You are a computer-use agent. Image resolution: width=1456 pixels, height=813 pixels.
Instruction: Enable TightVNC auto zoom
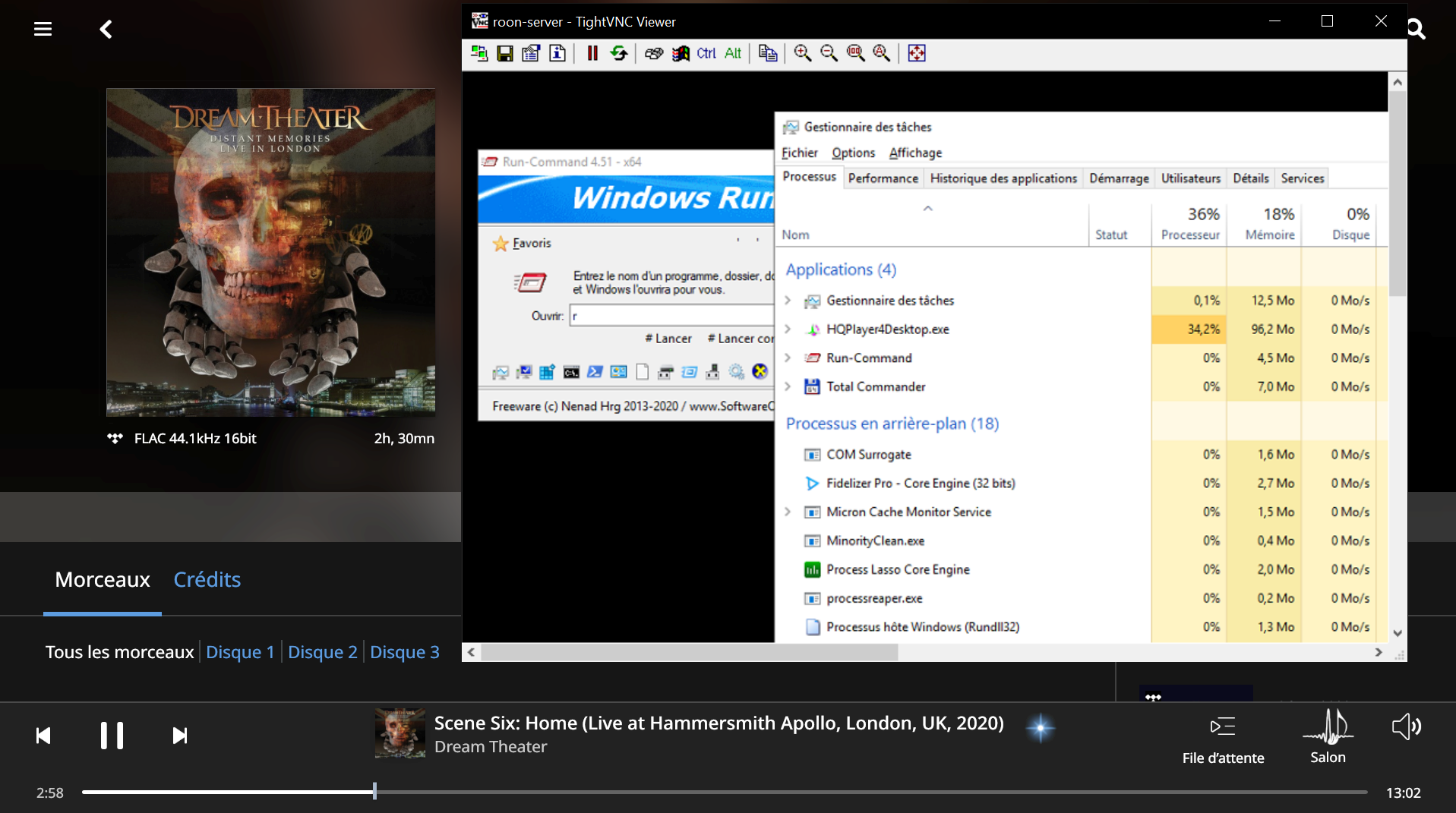[881, 53]
